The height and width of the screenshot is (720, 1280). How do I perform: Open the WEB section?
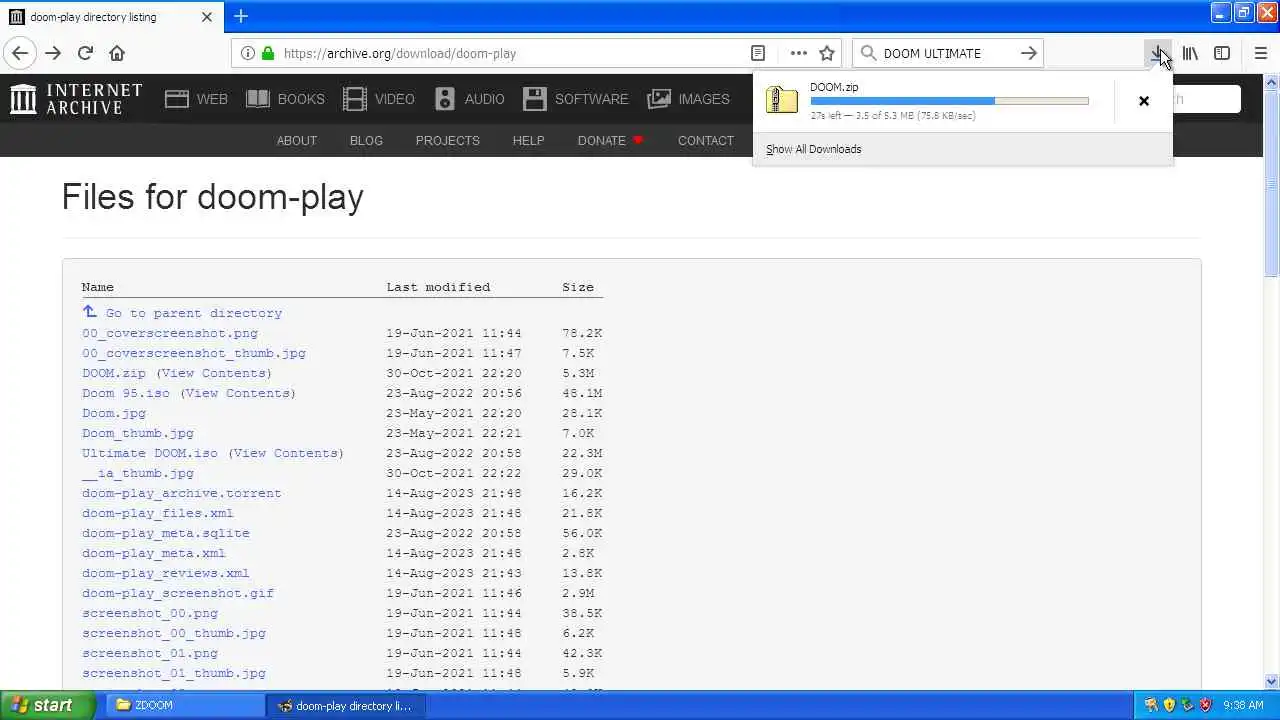[x=196, y=99]
